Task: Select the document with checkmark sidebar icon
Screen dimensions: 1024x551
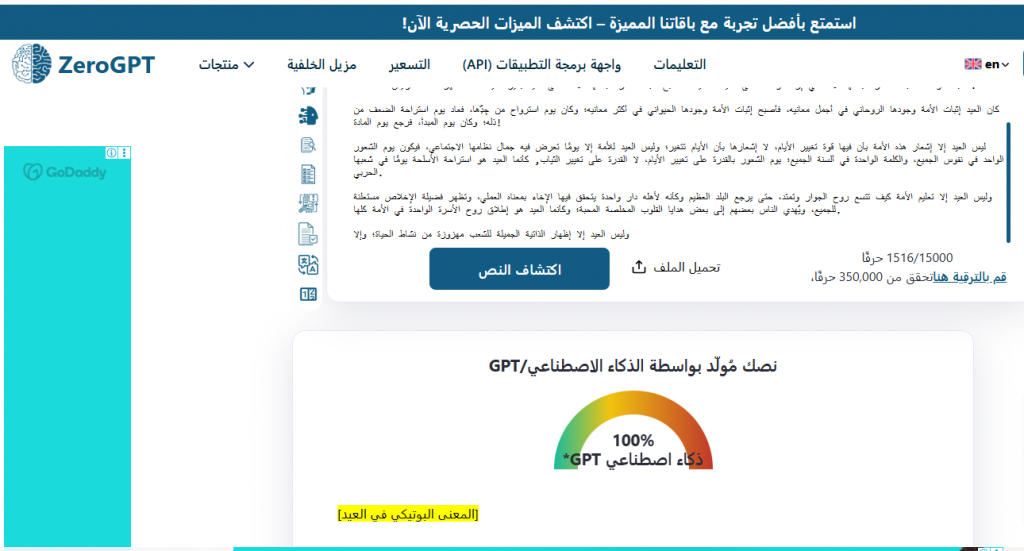Action: coord(308,234)
